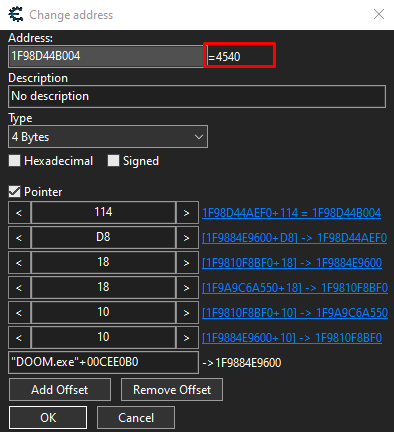Decrease offset D8 with left arrow

[19, 237]
